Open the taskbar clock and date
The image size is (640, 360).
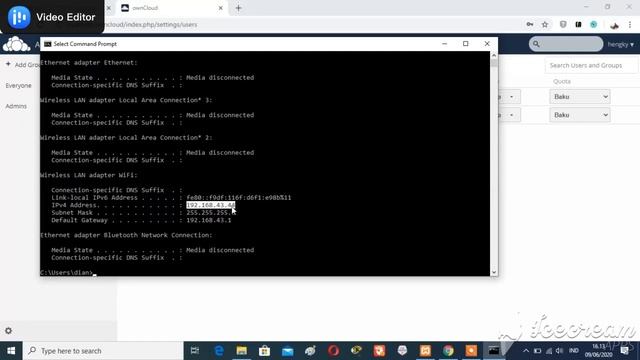(x=599, y=351)
